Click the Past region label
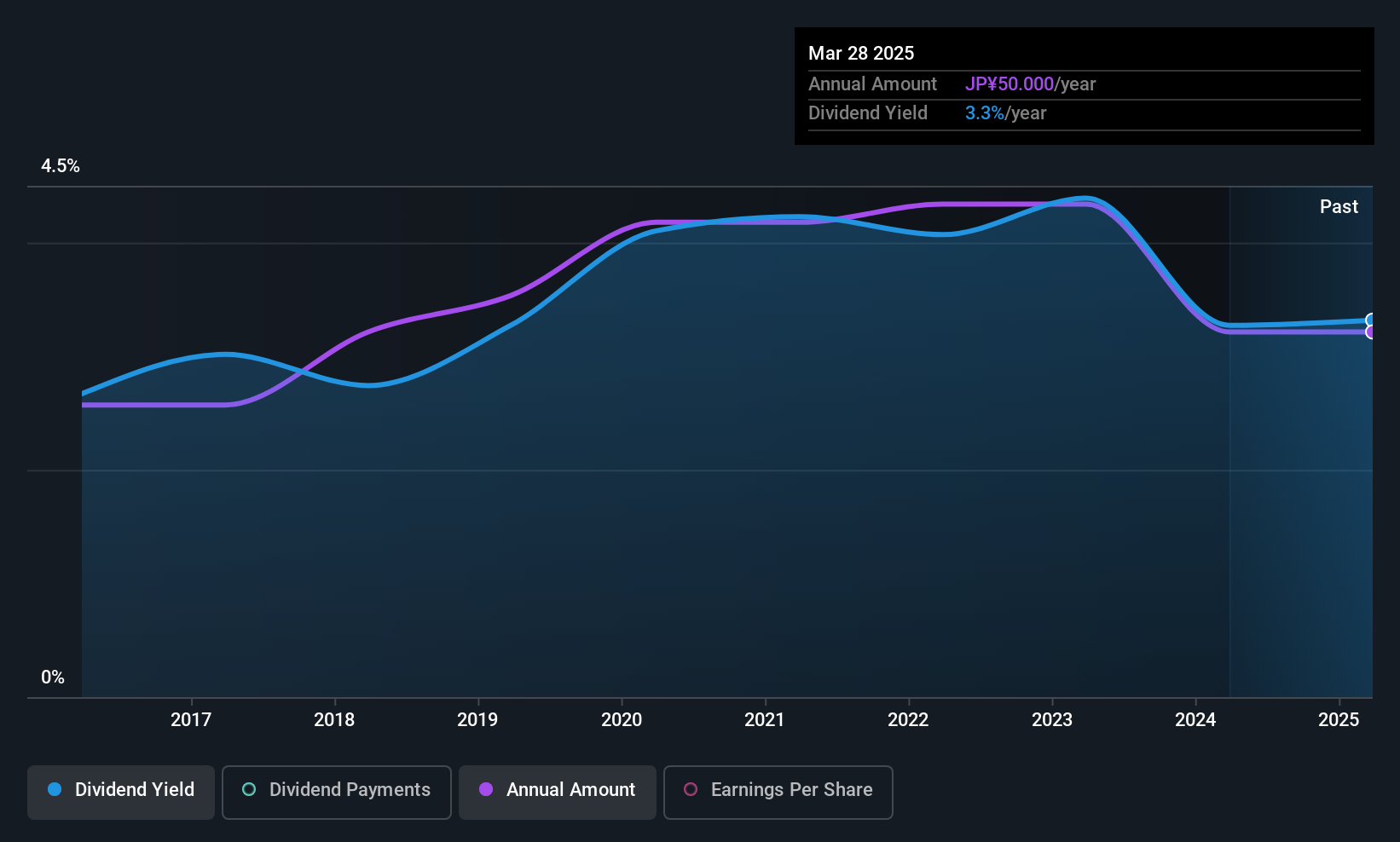Image resolution: width=1400 pixels, height=842 pixels. click(x=1339, y=207)
